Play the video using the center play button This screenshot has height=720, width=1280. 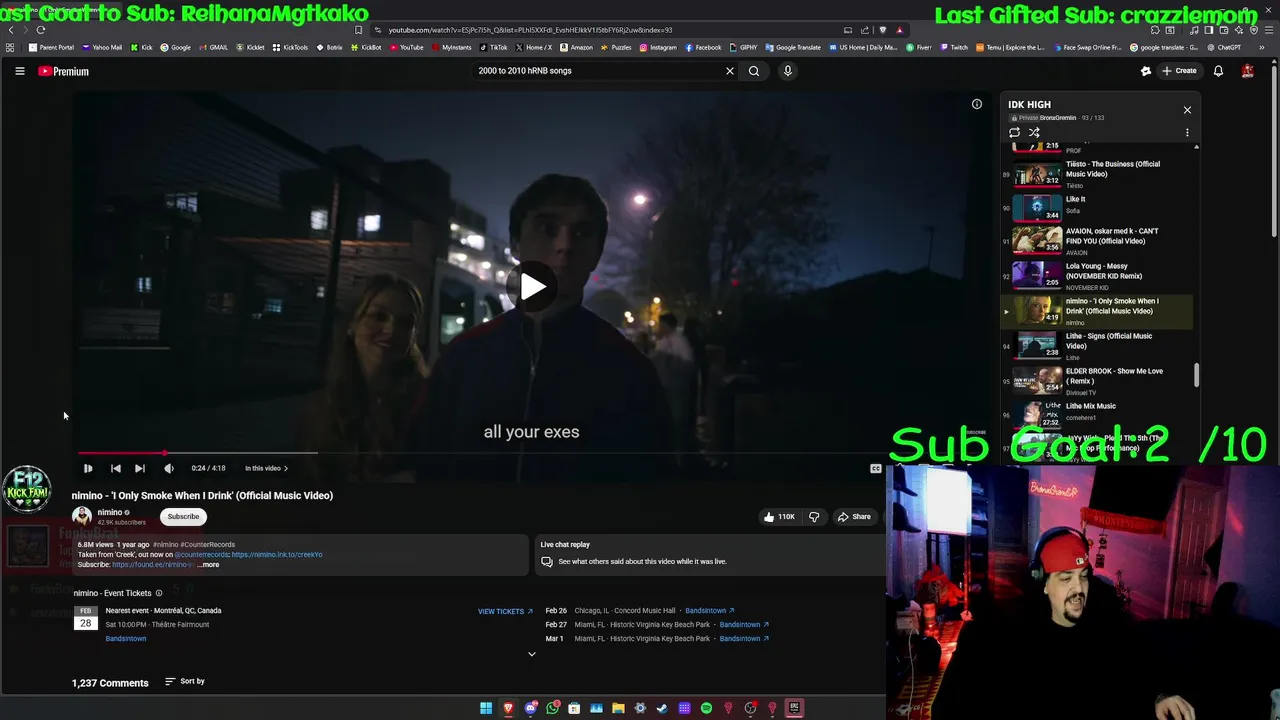(532, 288)
